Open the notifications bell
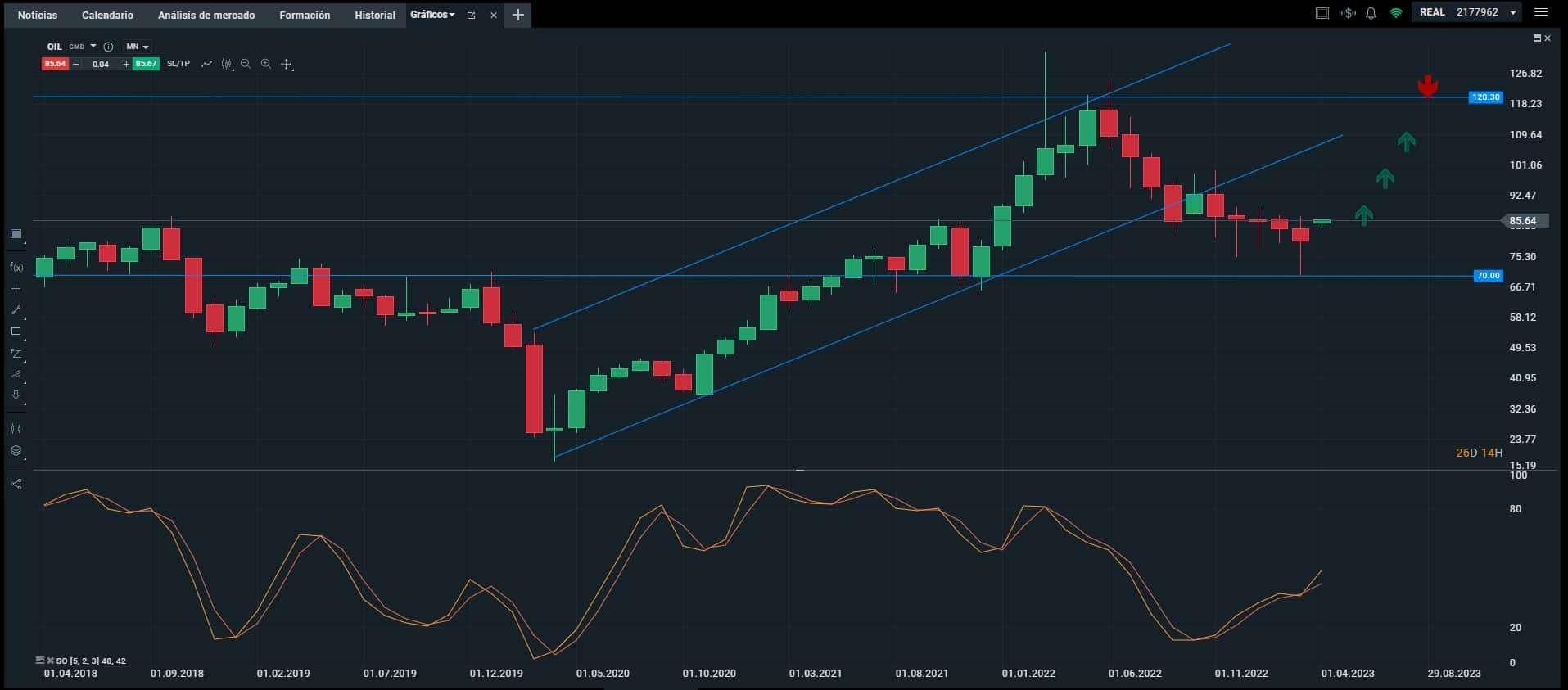The width and height of the screenshot is (1568, 690). pyautogui.click(x=1371, y=13)
